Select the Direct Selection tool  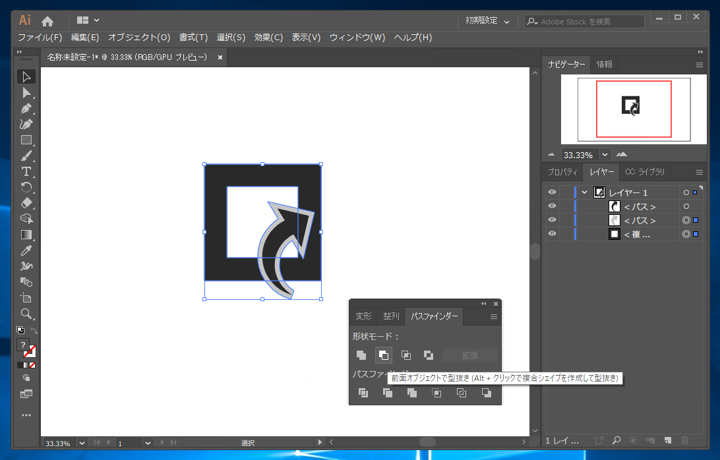point(26,93)
